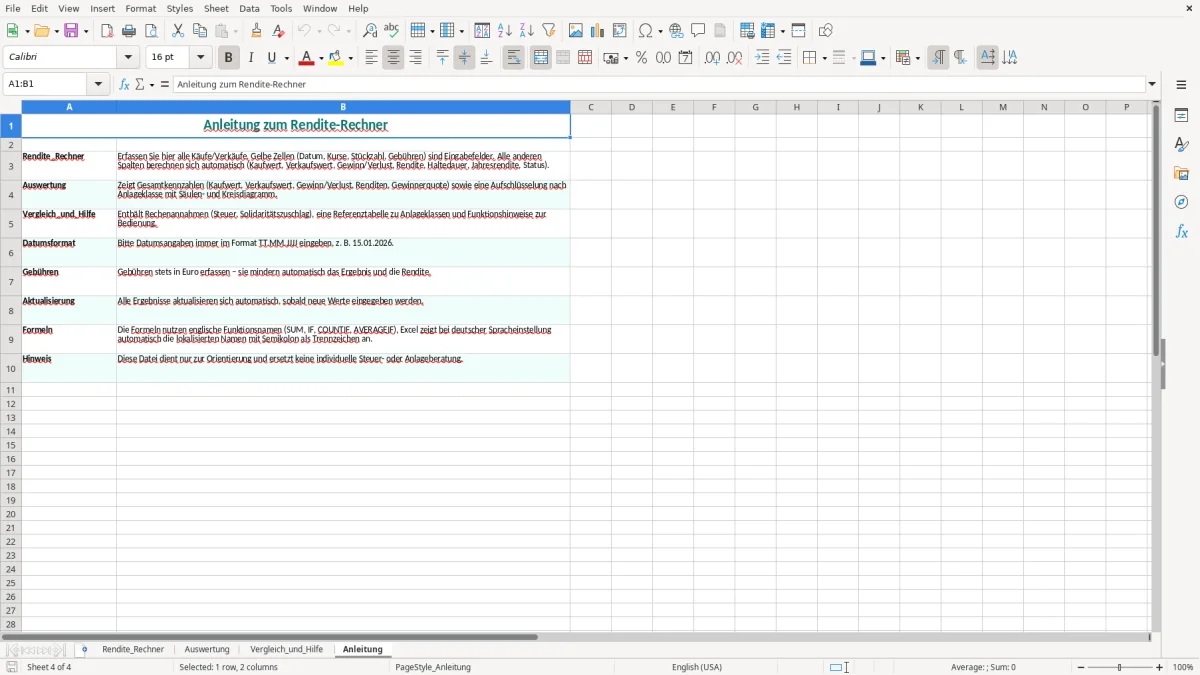
Task: Click the 100% zoom level text
Action: point(1183,667)
